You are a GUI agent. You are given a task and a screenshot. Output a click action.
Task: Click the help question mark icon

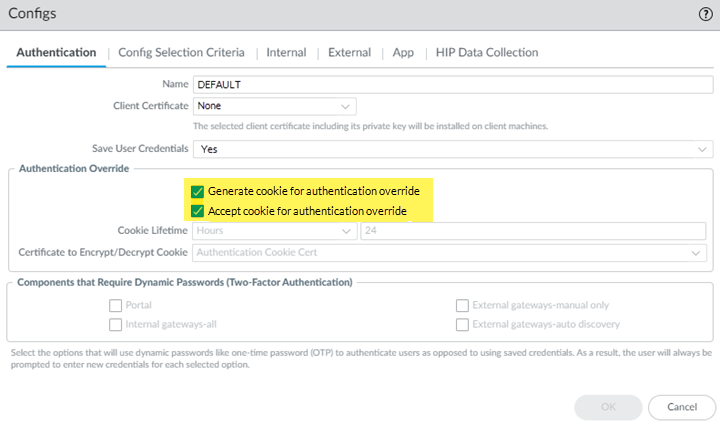pyautogui.click(x=704, y=14)
